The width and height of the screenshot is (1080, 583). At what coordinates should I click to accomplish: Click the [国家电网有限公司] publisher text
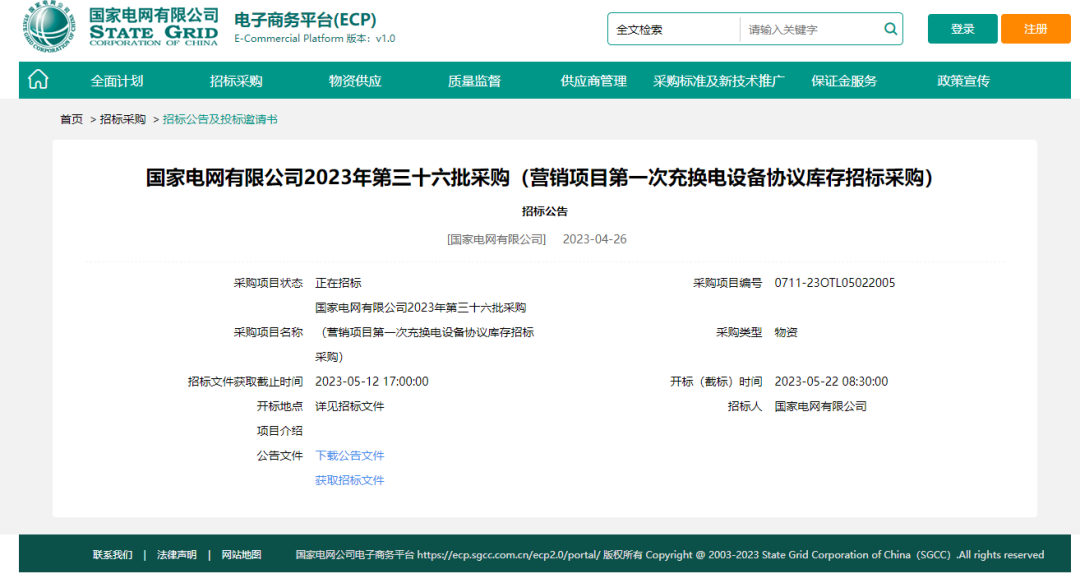tap(497, 239)
